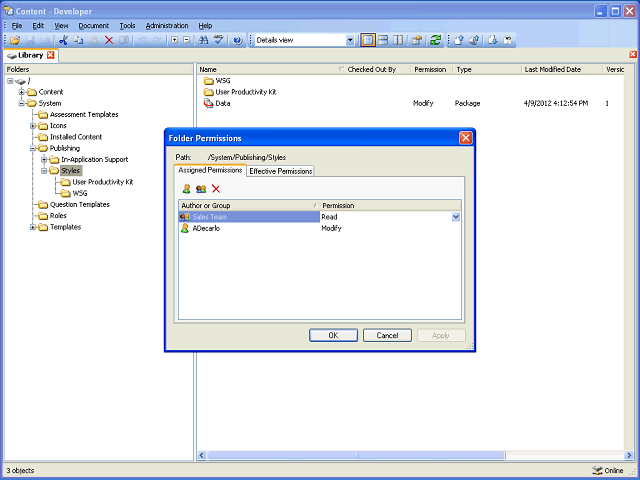Screen dimensions: 640x480
Task: Open the Details view dropdown
Action: click(350, 40)
